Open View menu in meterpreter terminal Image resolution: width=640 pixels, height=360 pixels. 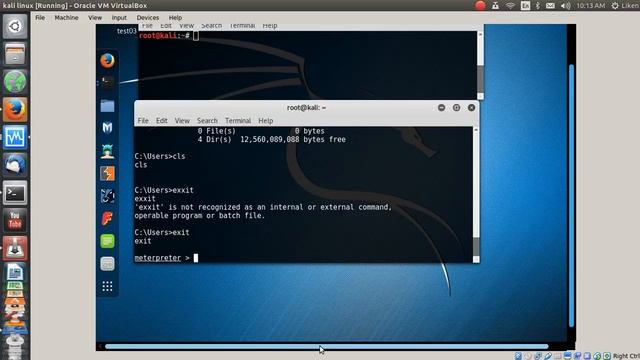point(182,120)
